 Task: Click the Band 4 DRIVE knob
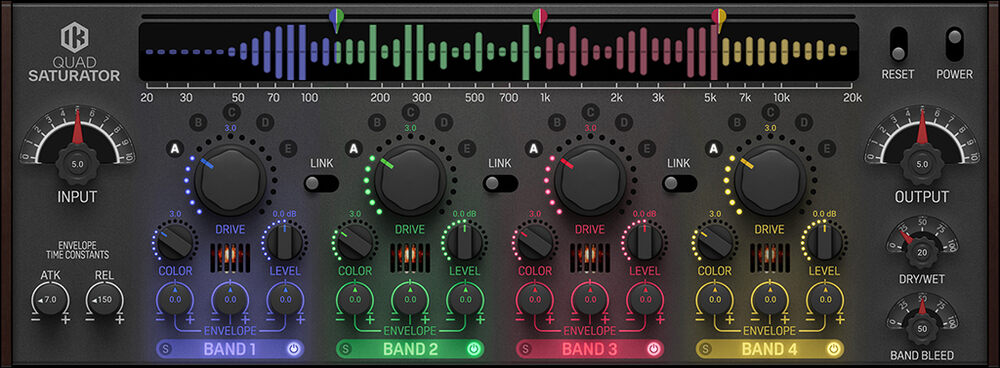770,179
